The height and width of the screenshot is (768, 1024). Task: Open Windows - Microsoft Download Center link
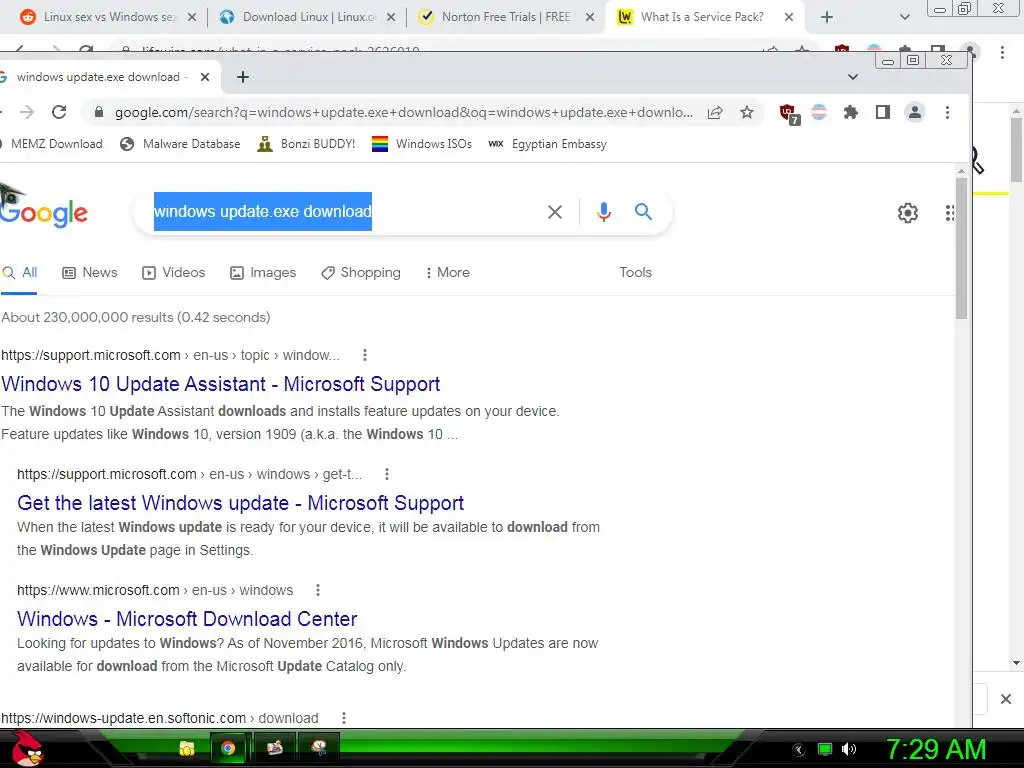click(187, 619)
